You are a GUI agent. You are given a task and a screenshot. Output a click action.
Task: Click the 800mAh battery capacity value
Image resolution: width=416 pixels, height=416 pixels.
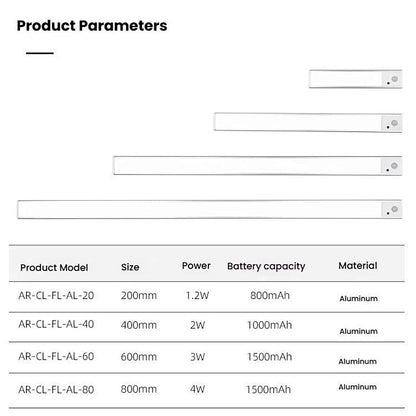coord(270,295)
